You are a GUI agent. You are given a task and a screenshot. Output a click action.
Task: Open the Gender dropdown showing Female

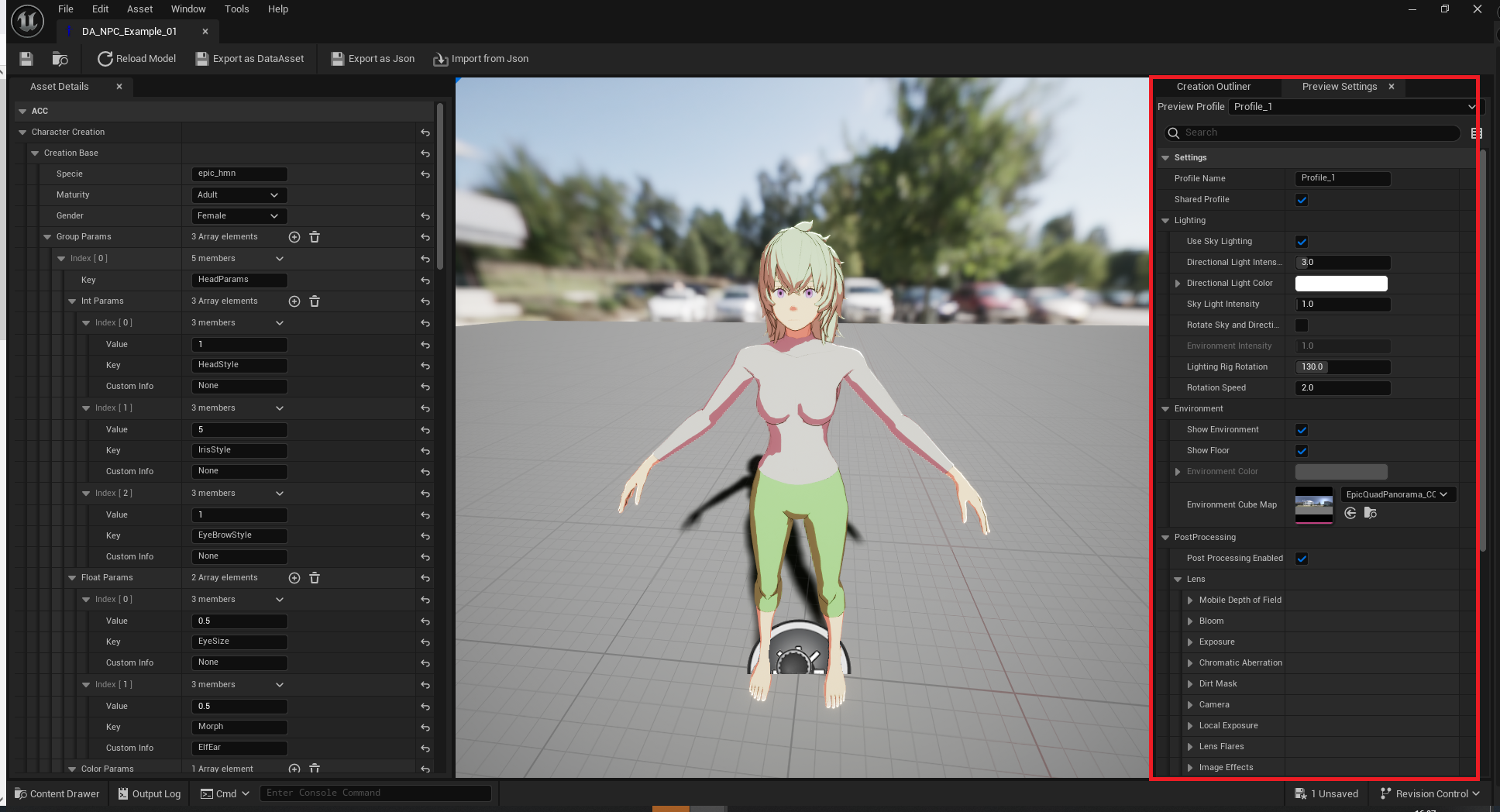238,215
